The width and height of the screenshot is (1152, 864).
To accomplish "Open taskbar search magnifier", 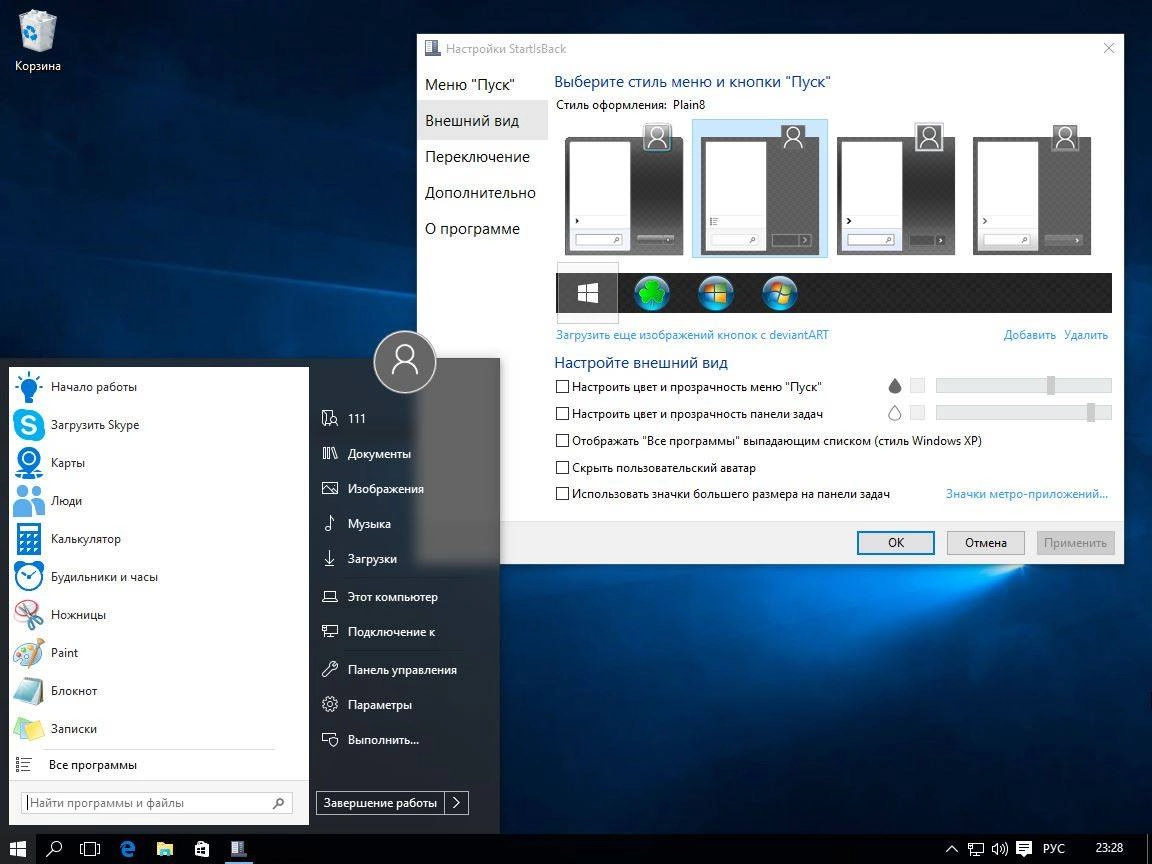I will click(54, 849).
